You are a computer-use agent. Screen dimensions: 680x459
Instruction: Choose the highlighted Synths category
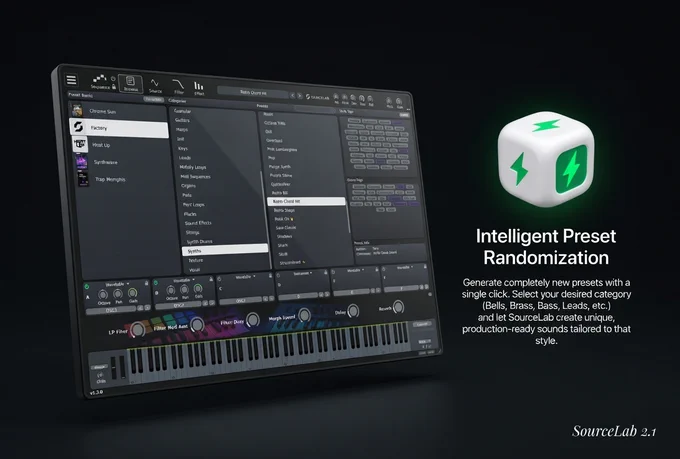(x=225, y=250)
